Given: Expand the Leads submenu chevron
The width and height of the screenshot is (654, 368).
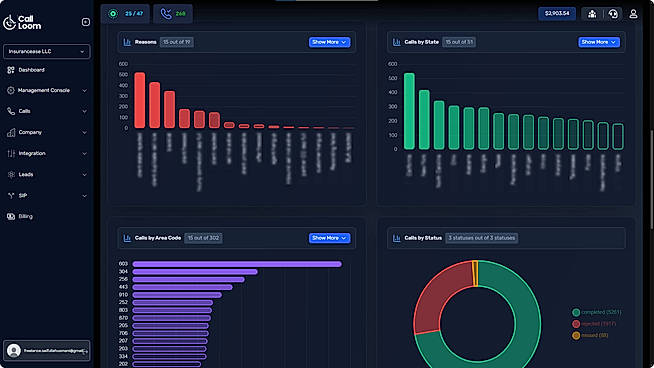Looking at the screenshot, I should tap(84, 175).
